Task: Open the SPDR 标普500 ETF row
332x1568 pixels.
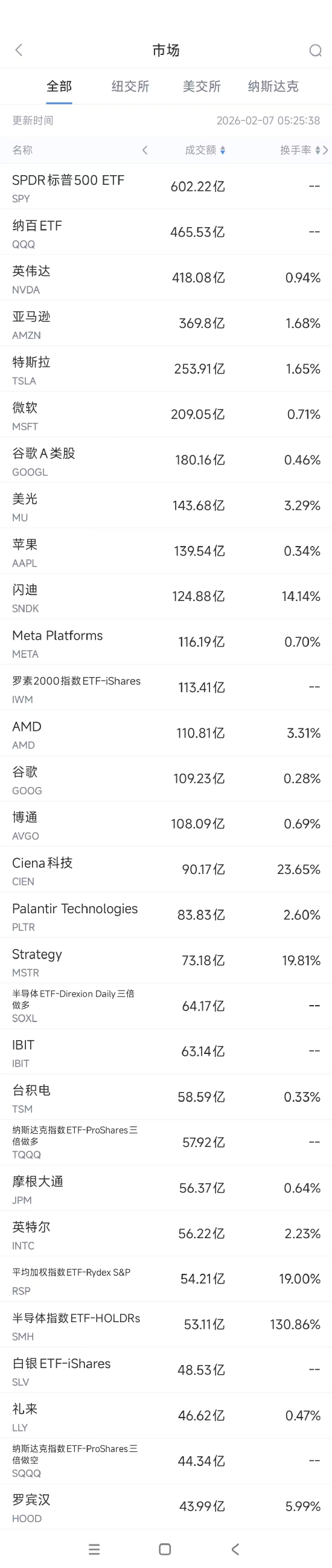Action: click(x=166, y=187)
